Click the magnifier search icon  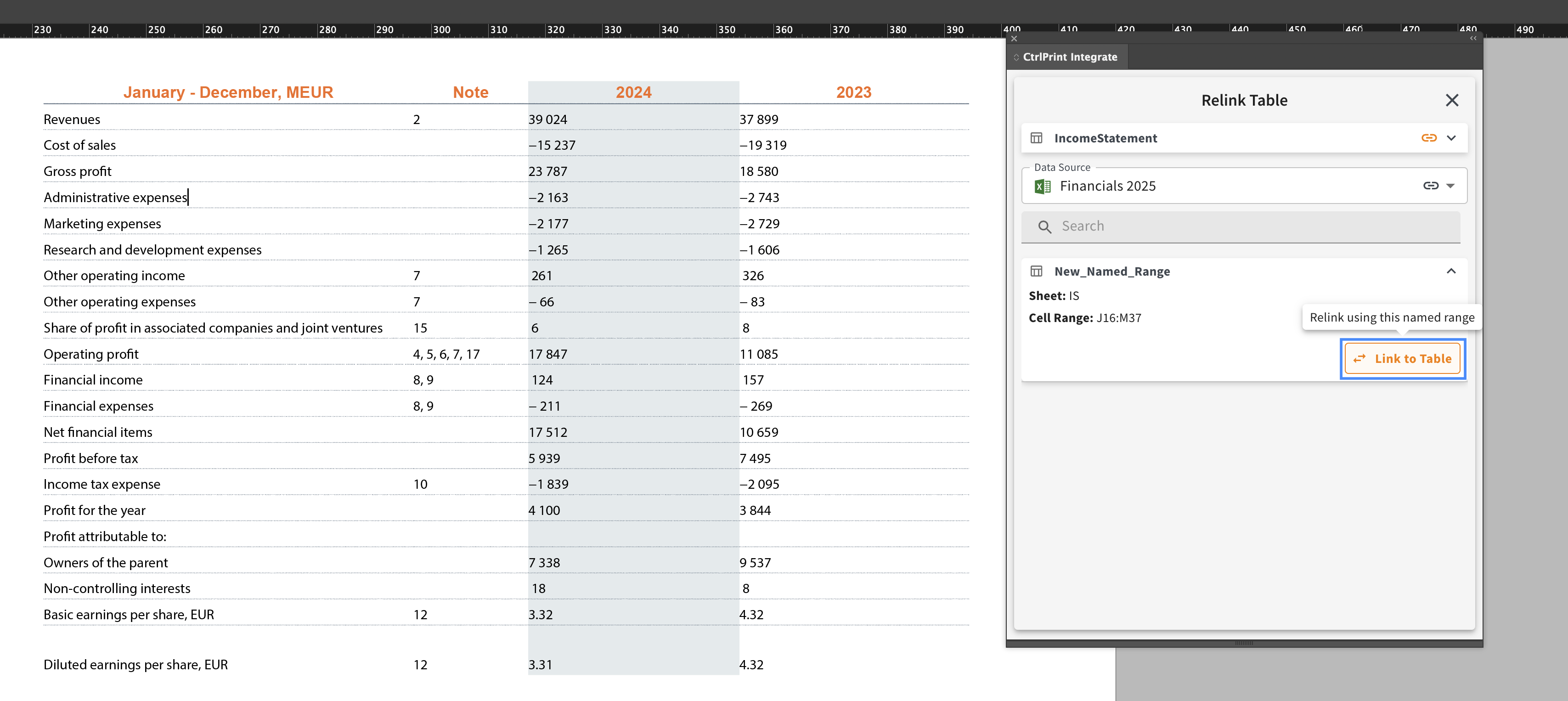(x=1044, y=226)
